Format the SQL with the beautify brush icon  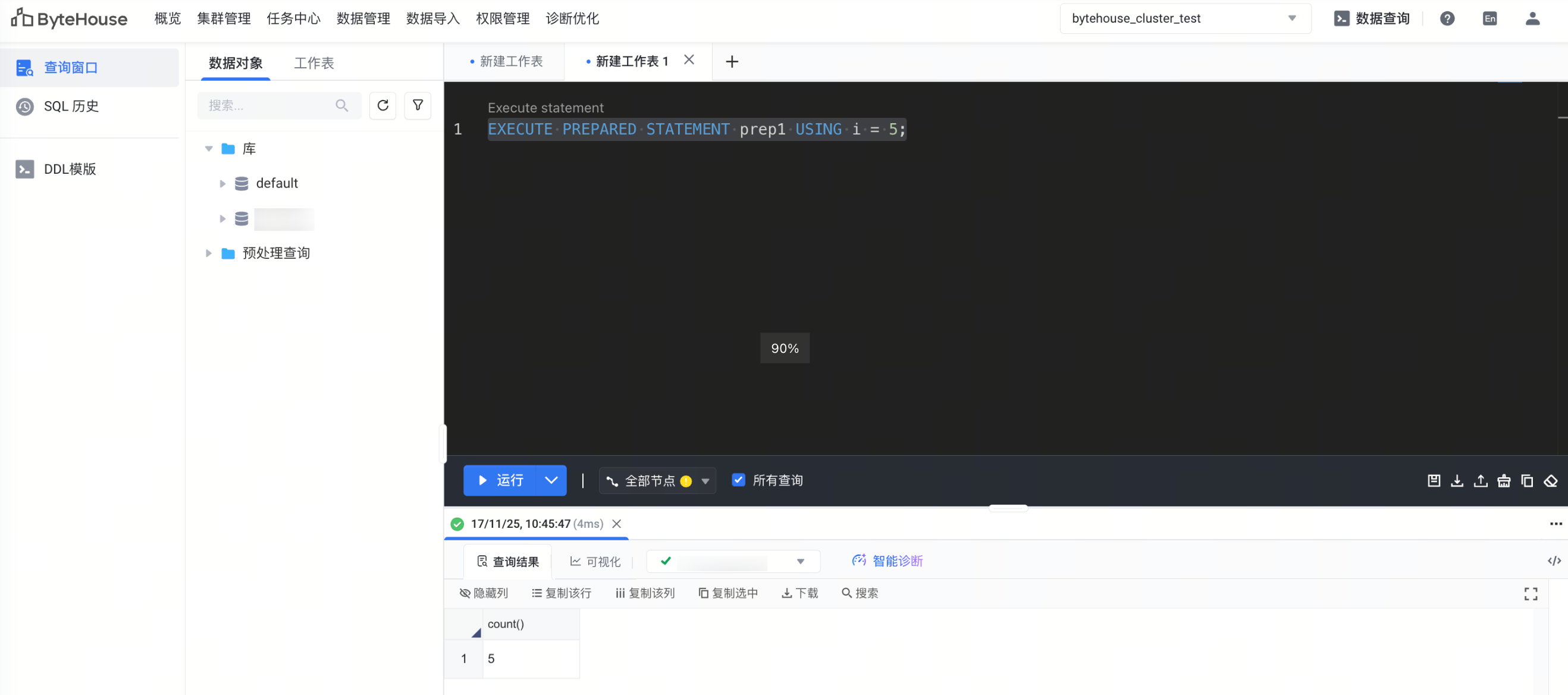(x=1504, y=481)
